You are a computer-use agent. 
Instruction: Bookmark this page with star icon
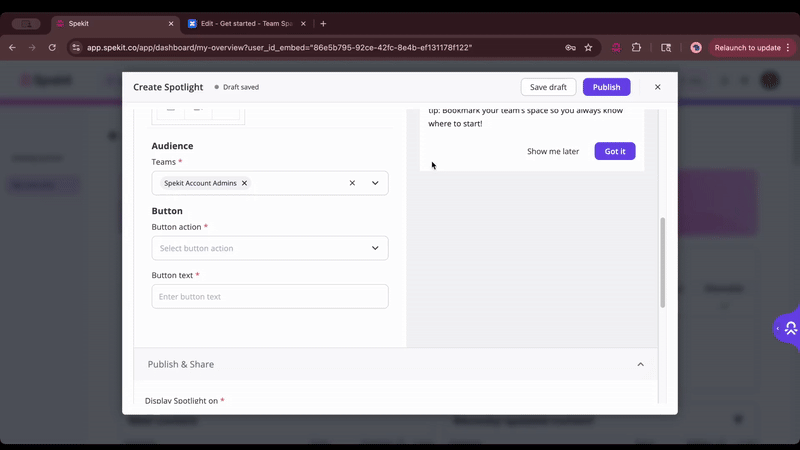click(x=588, y=47)
